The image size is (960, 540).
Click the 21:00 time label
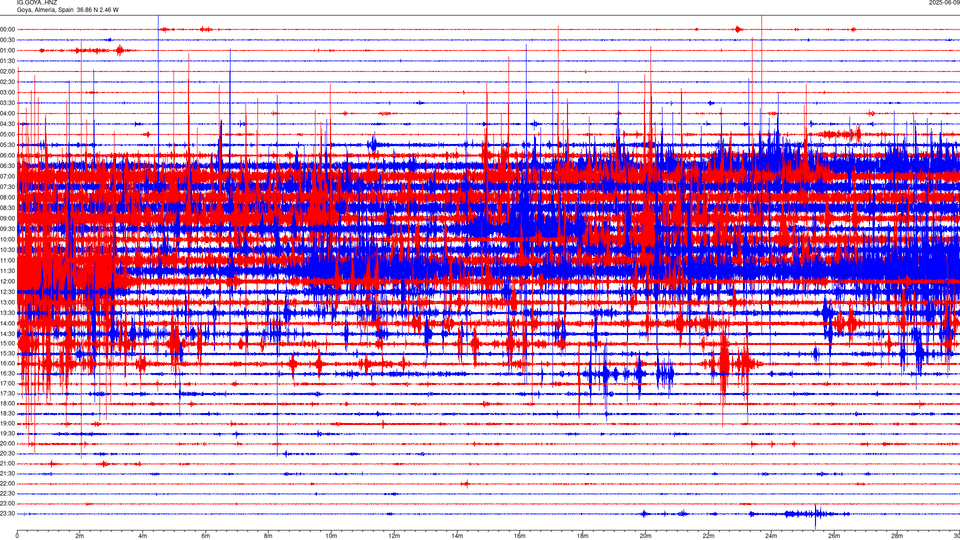coord(7,463)
